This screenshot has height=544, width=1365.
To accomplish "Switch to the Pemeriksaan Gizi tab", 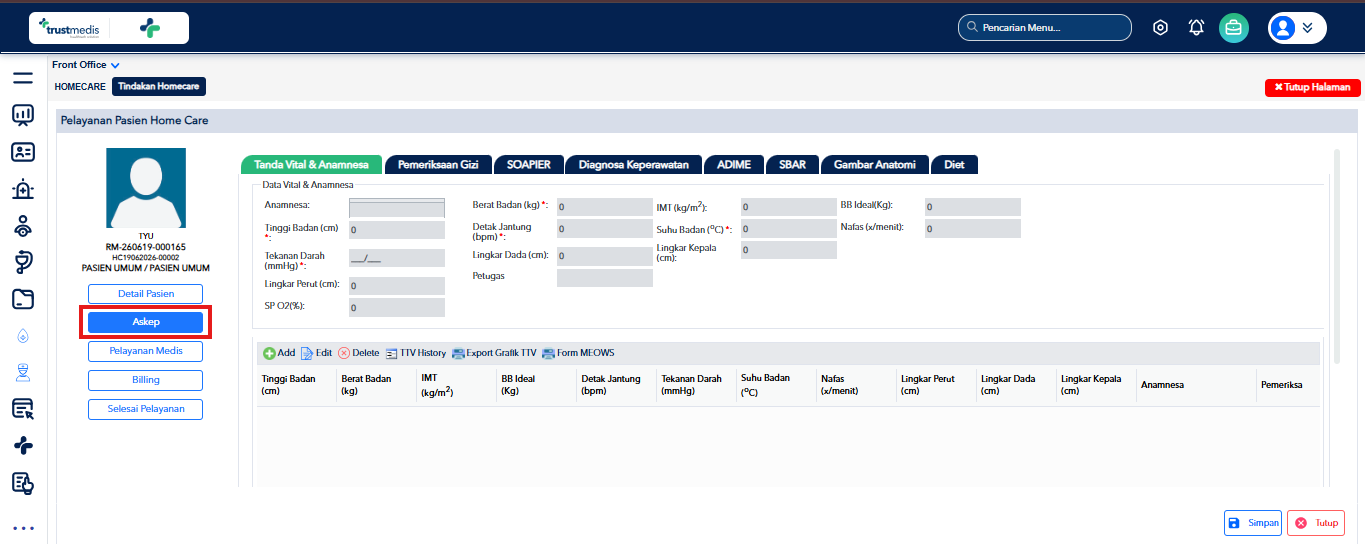I will [x=439, y=165].
